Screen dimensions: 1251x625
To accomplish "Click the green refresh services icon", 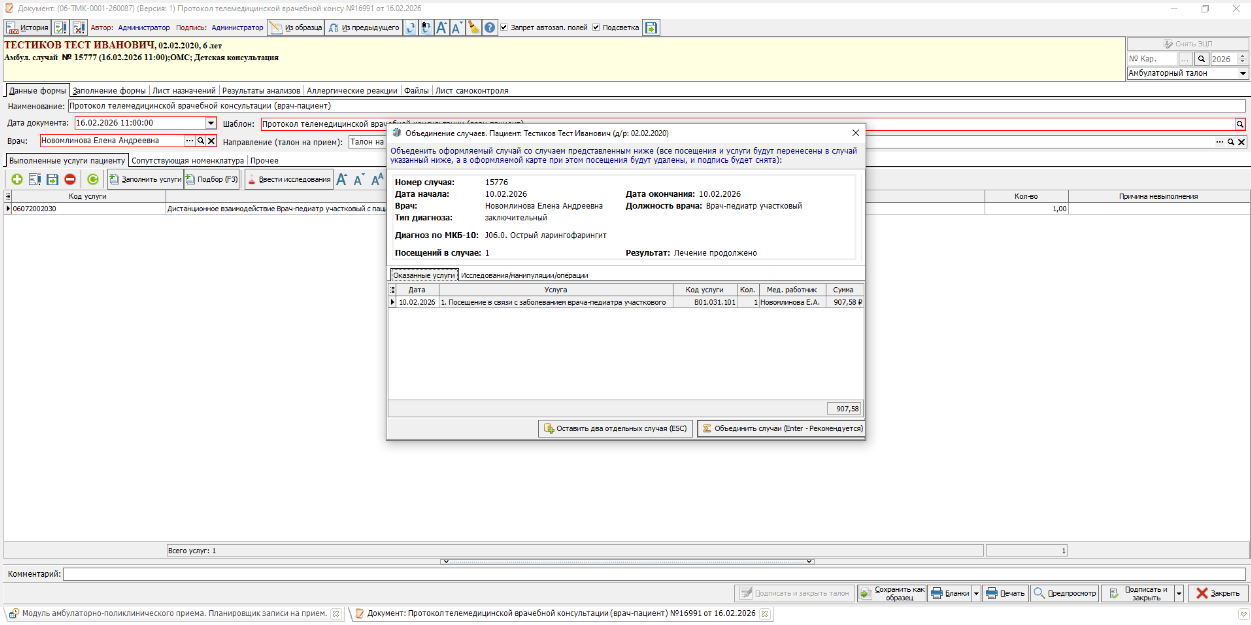I will pyautogui.click(x=93, y=179).
